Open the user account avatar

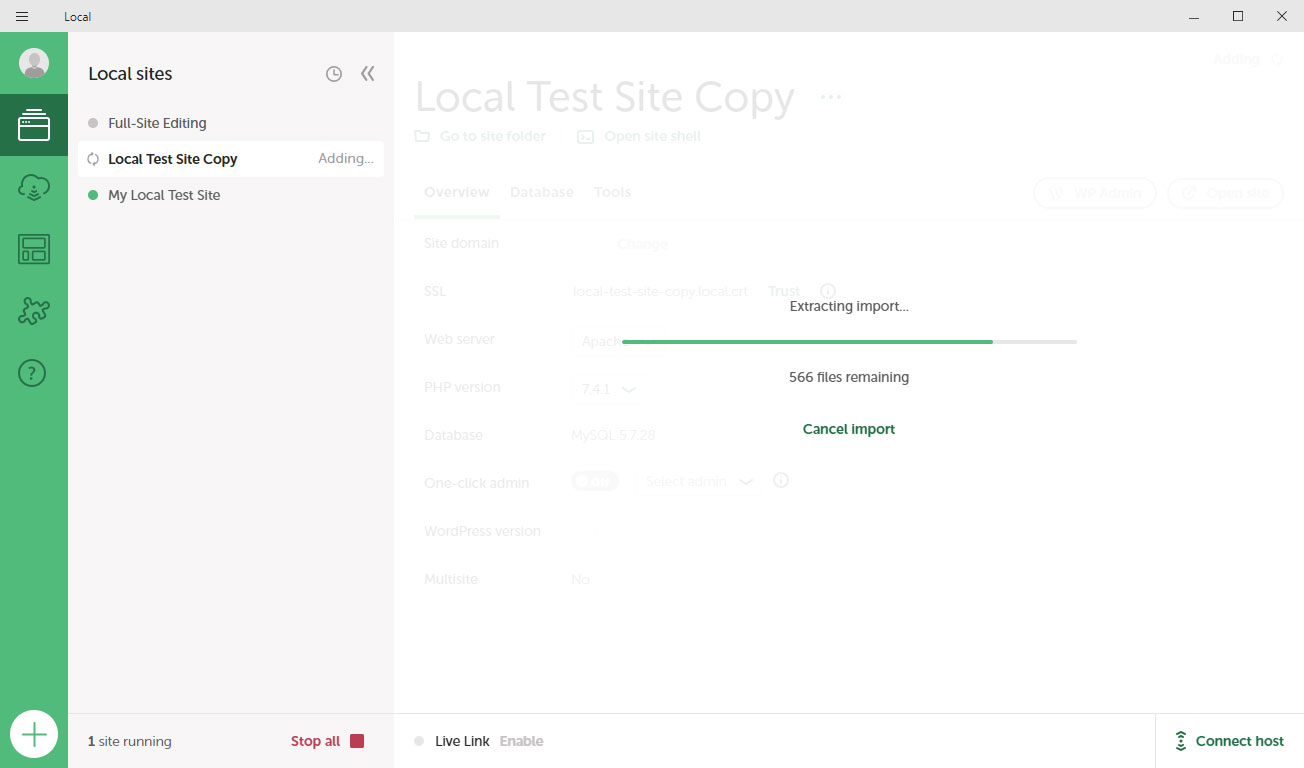click(x=34, y=63)
